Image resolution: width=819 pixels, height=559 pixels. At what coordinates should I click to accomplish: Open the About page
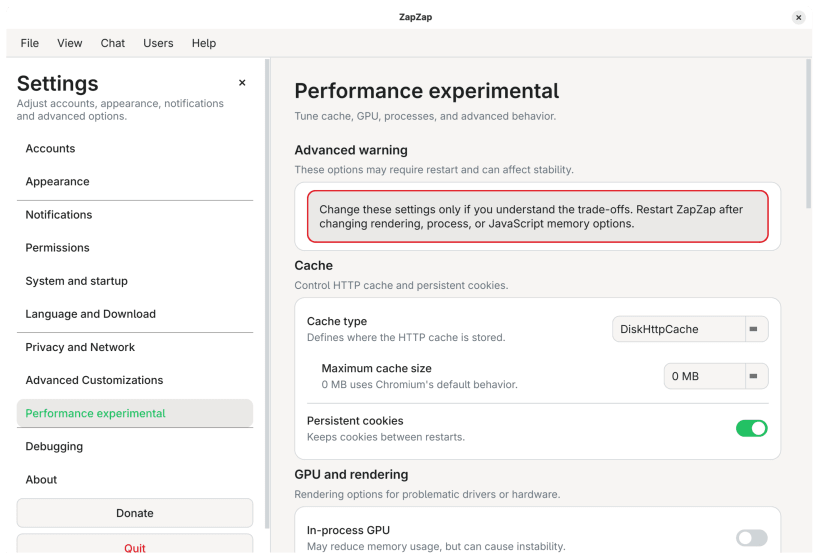tap(135, 480)
